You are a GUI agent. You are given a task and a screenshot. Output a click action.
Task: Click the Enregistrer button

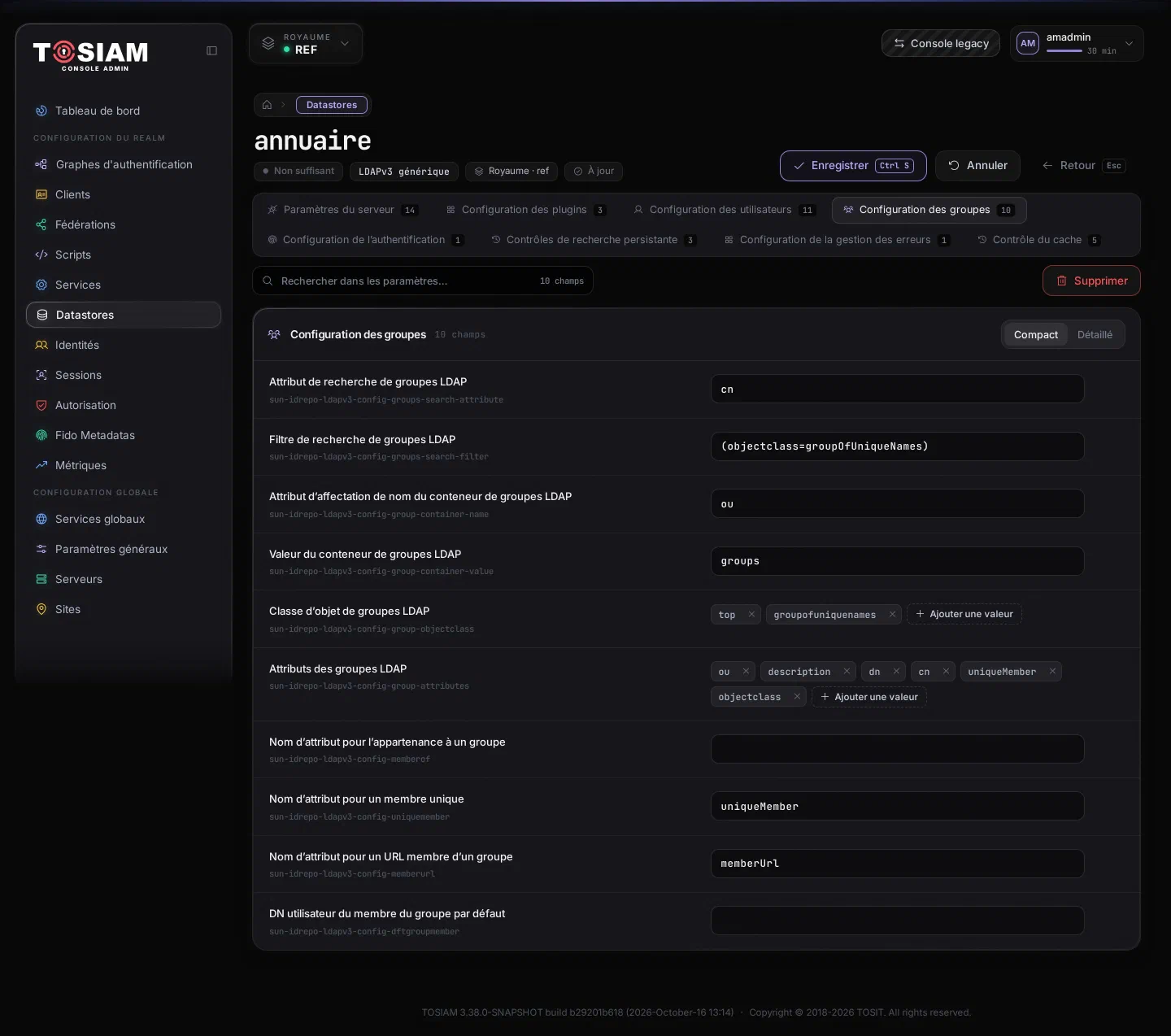(853, 166)
